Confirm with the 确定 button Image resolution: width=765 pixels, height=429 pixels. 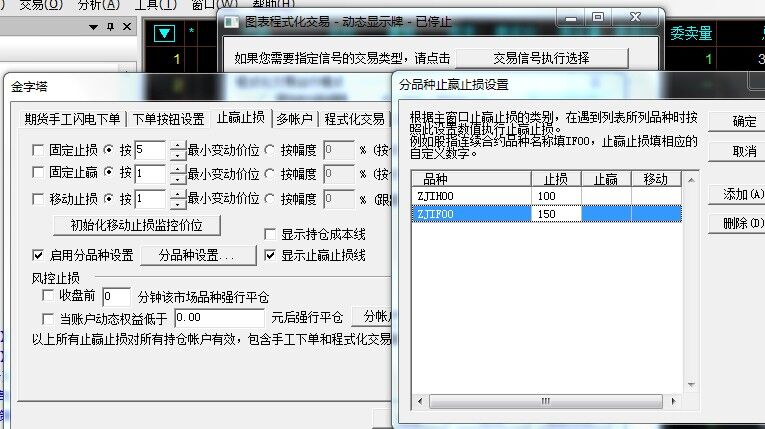(x=739, y=121)
